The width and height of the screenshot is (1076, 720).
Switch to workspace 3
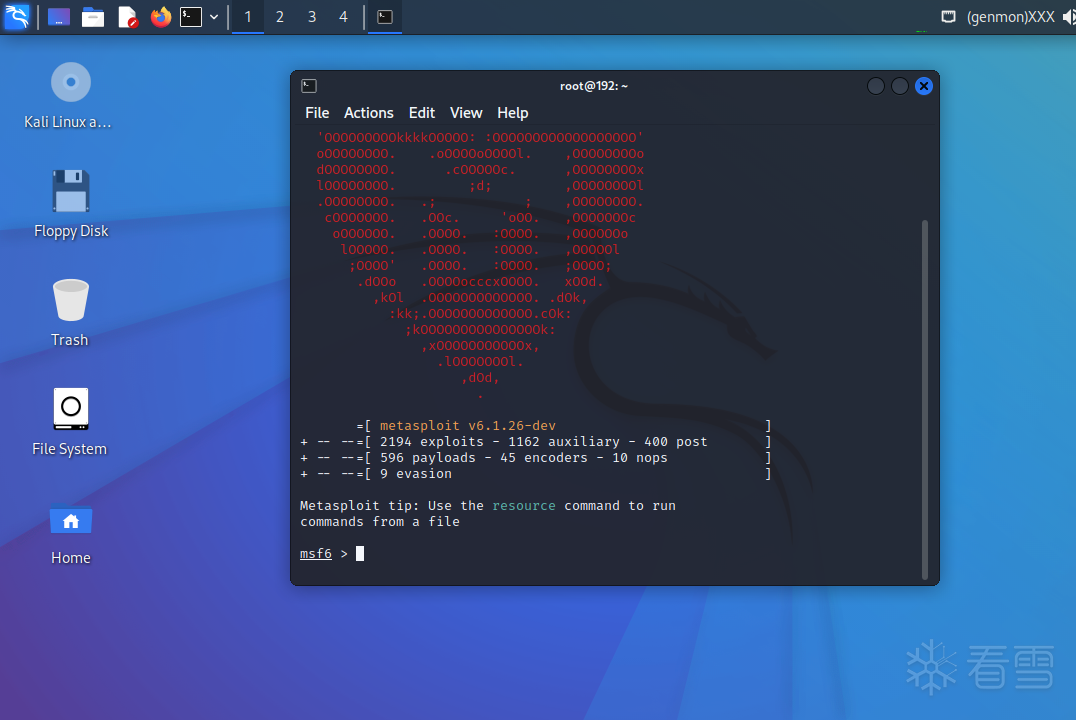click(312, 16)
